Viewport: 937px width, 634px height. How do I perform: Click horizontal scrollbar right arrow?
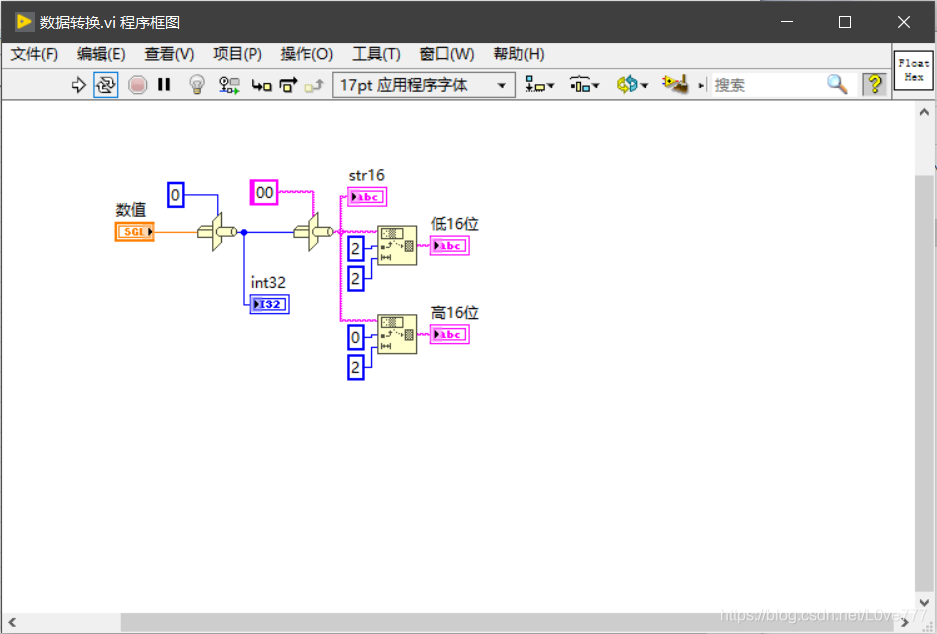(905, 622)
